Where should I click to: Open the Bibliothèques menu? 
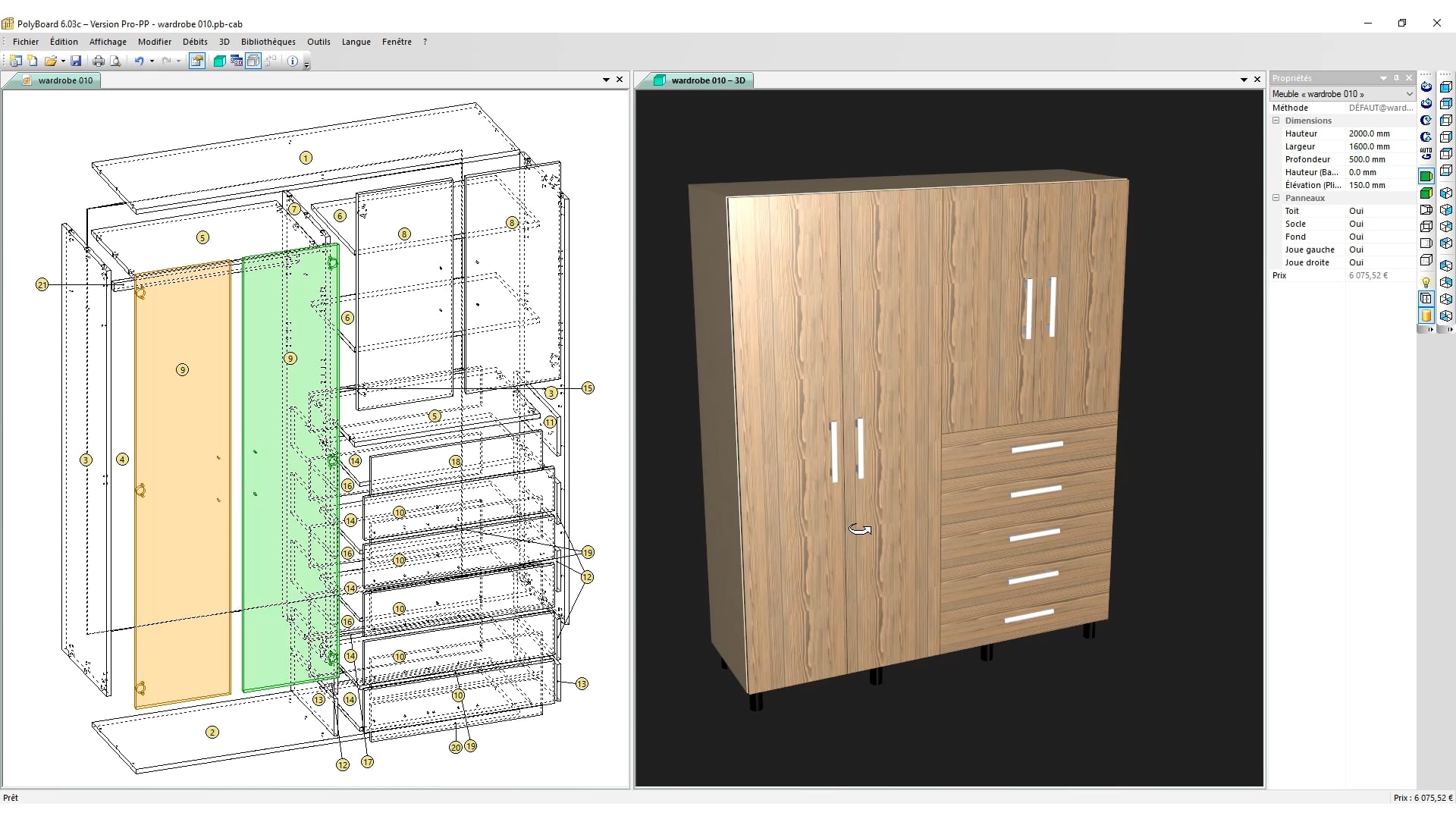[268, 42]
